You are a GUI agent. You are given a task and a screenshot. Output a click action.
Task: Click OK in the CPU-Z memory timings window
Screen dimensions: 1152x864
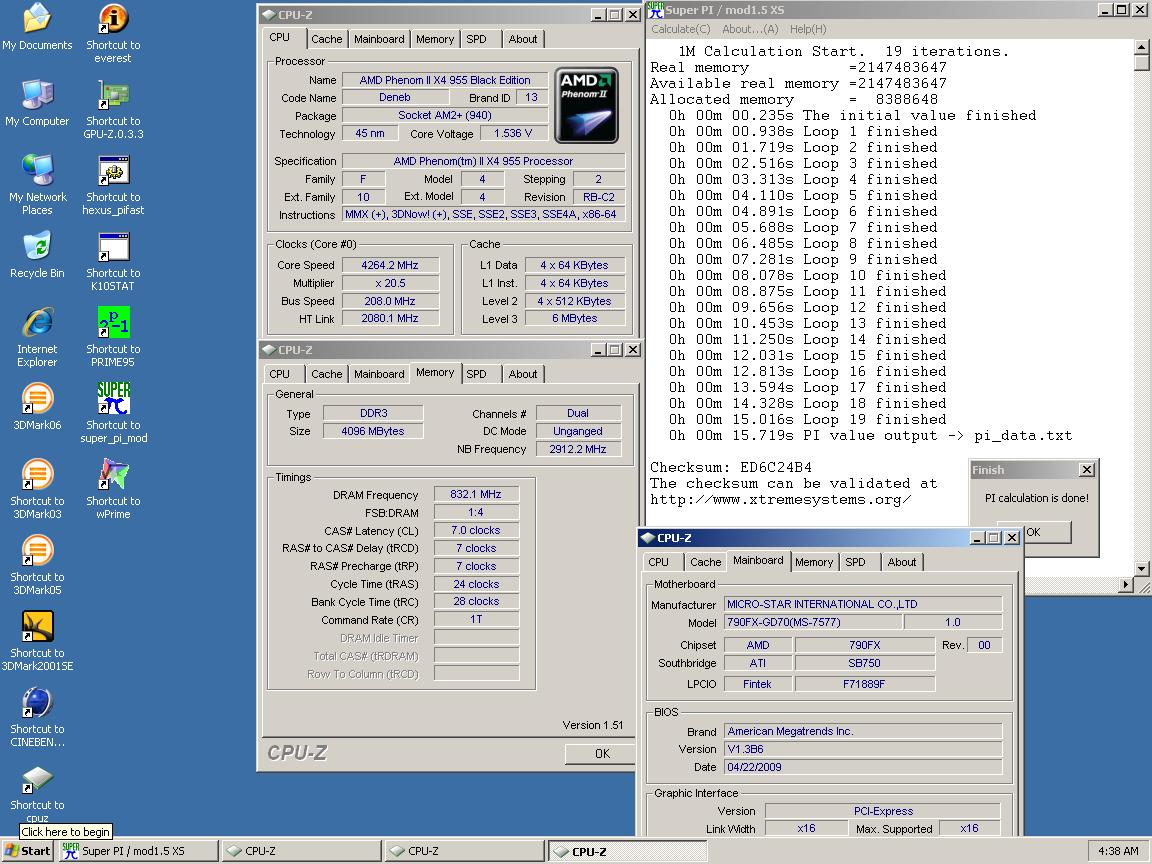click(602, 753)
